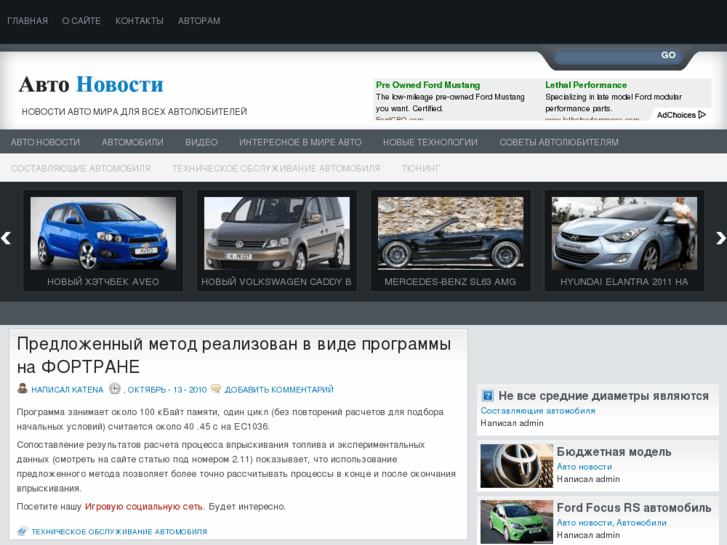Screen dimensions: 727x545
Task: Click the comment bubble icon in post meta
Action: click(x=216, y=388)
